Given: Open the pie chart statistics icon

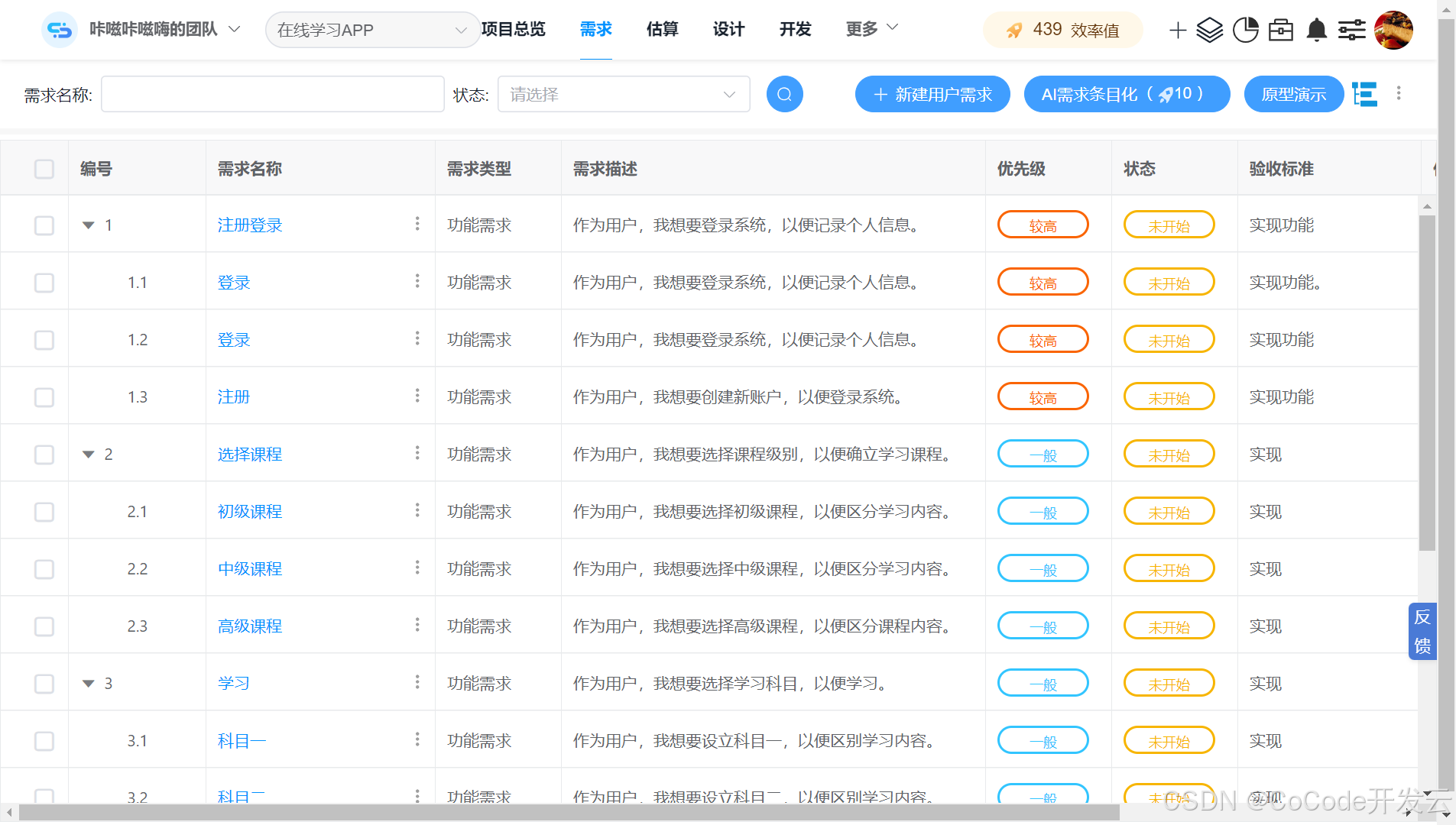Looking at the screenshot, I should click(x=1245, y=30).
